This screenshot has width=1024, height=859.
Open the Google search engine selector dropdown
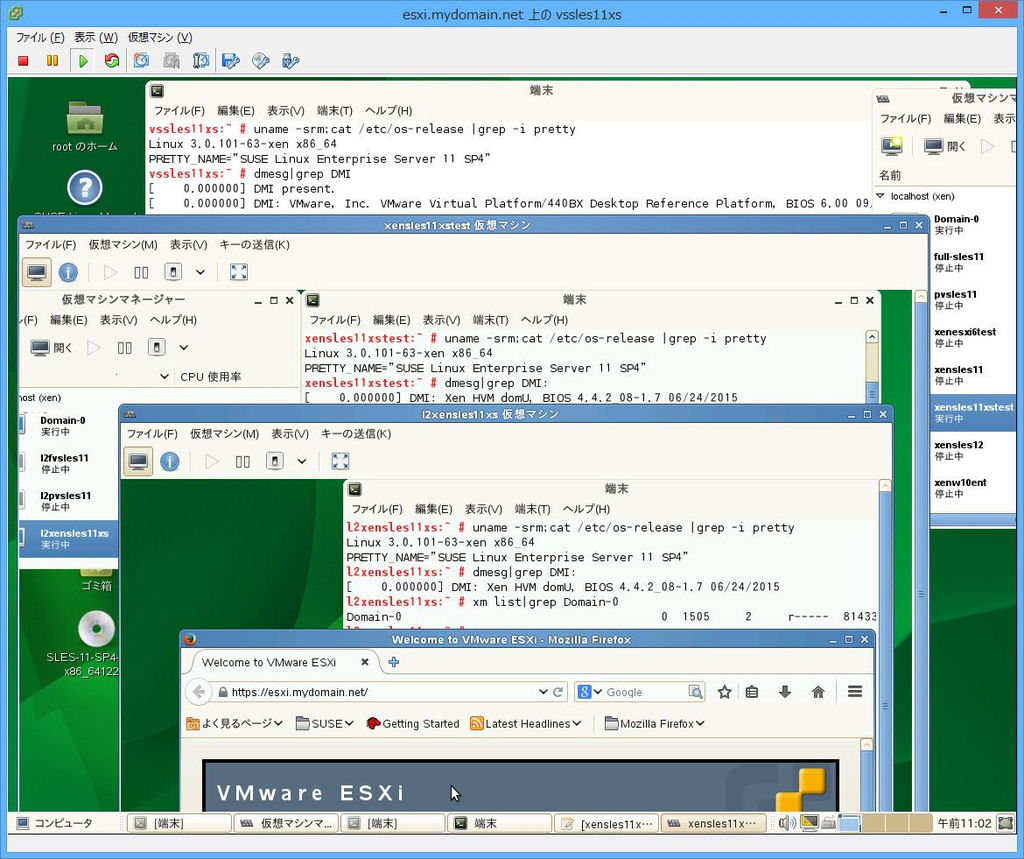tap(590, 692)
